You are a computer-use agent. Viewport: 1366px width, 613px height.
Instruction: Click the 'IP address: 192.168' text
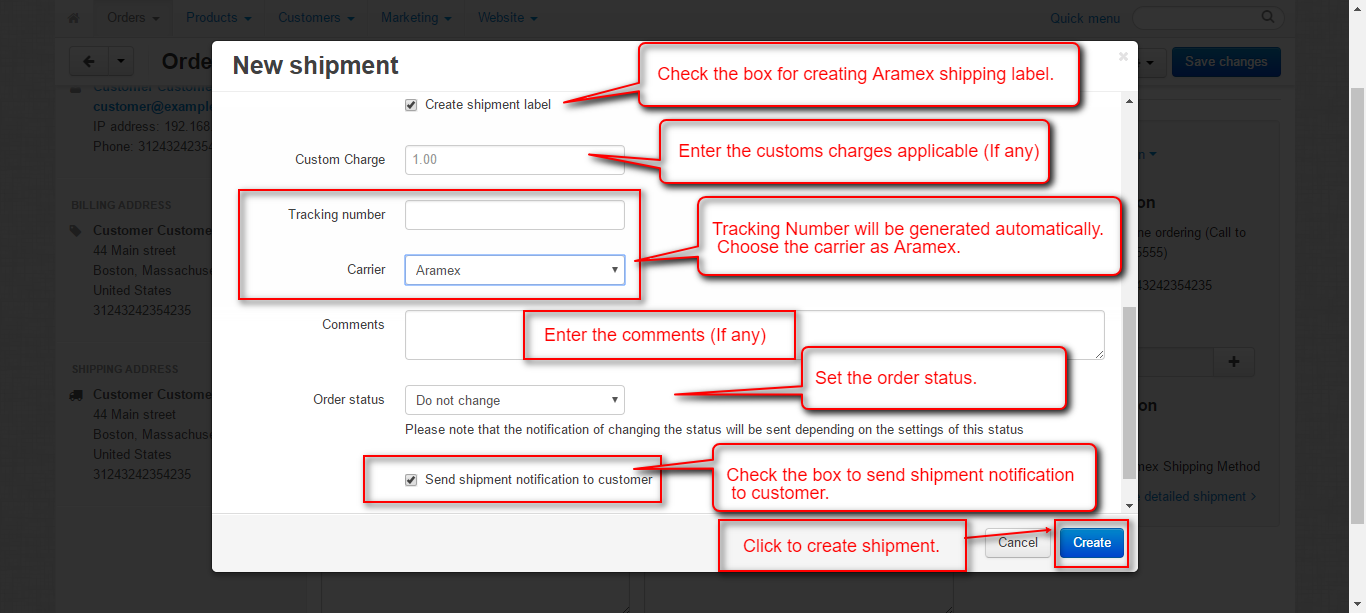152,127
